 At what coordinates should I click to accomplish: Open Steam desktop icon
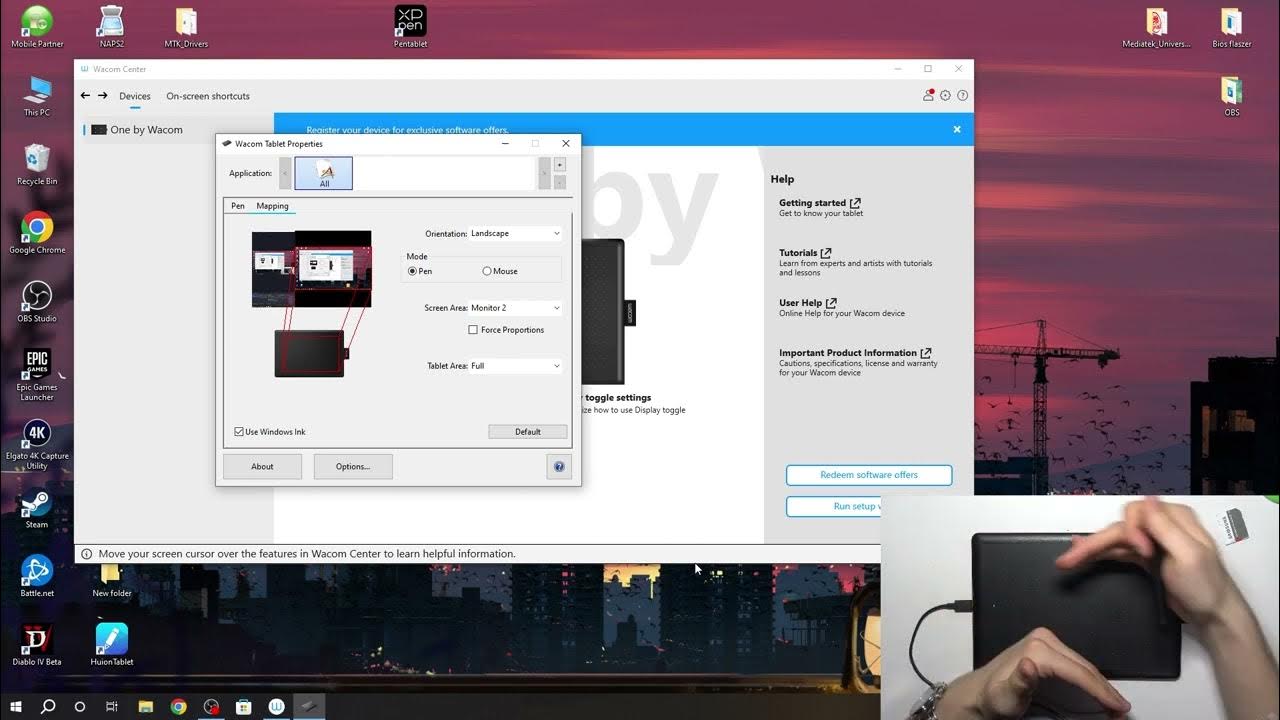(x=37, y=509)
